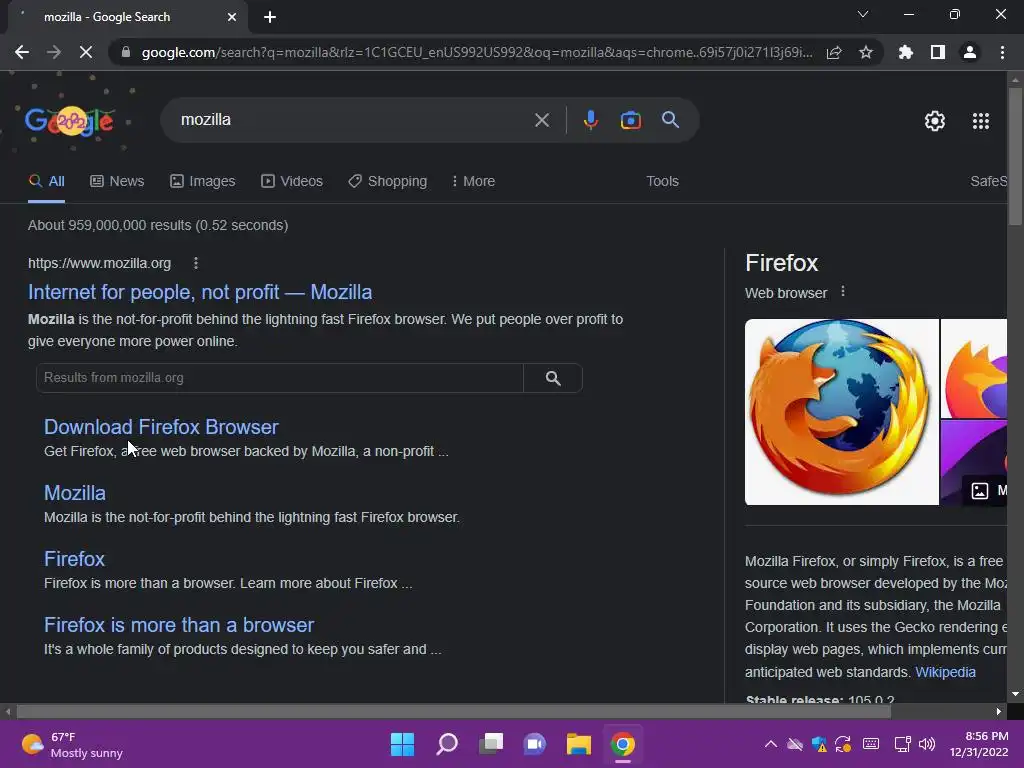The width and height of the screenshot is (1024, 768).
Task: Close the mozilla - Google Search tab
Action: click(232, 17)
